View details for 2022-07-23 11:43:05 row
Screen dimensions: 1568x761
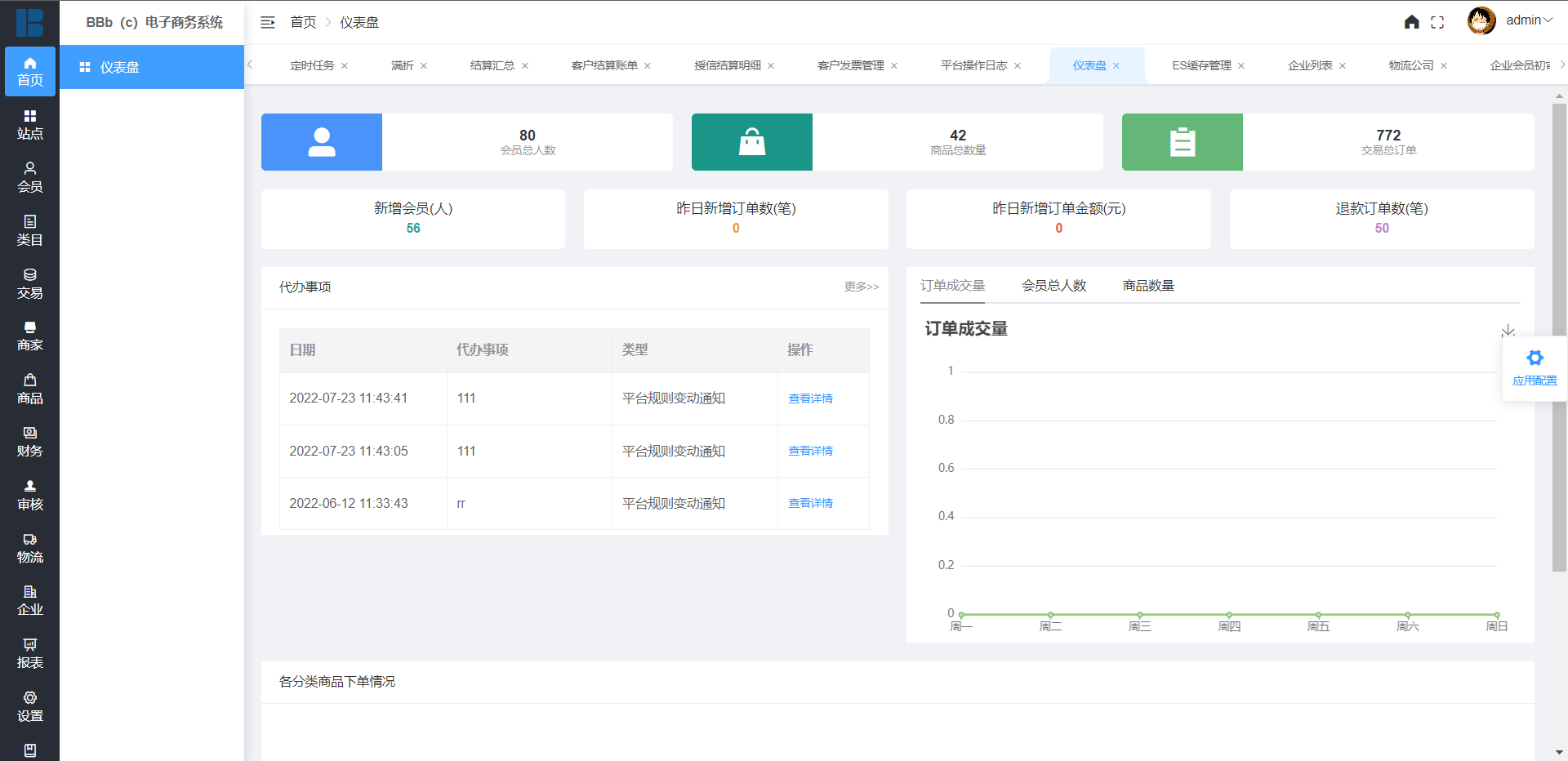[x=810, y=451]
